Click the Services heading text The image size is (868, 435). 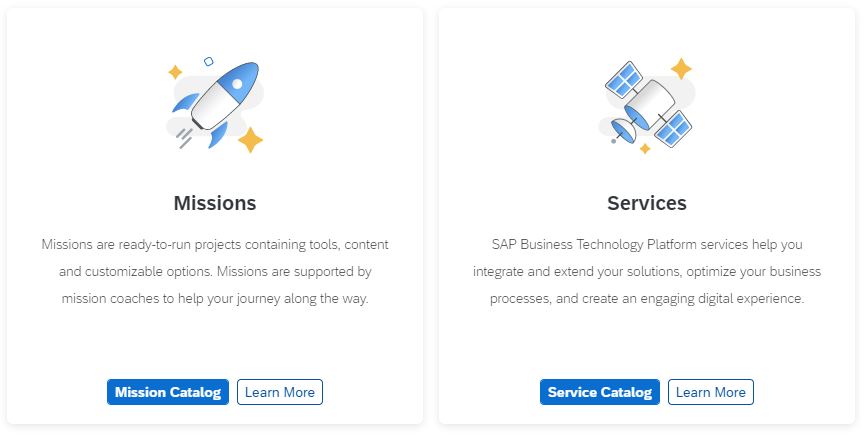click(x=647, y=203)
